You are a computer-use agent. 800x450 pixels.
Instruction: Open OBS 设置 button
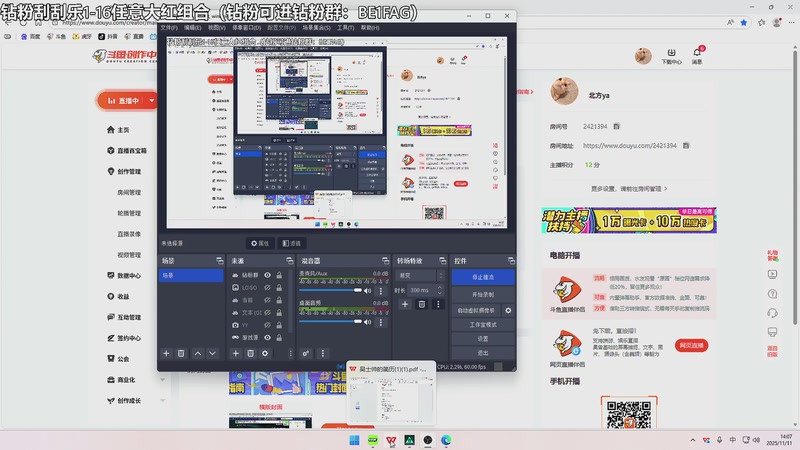tap(483, 339)
